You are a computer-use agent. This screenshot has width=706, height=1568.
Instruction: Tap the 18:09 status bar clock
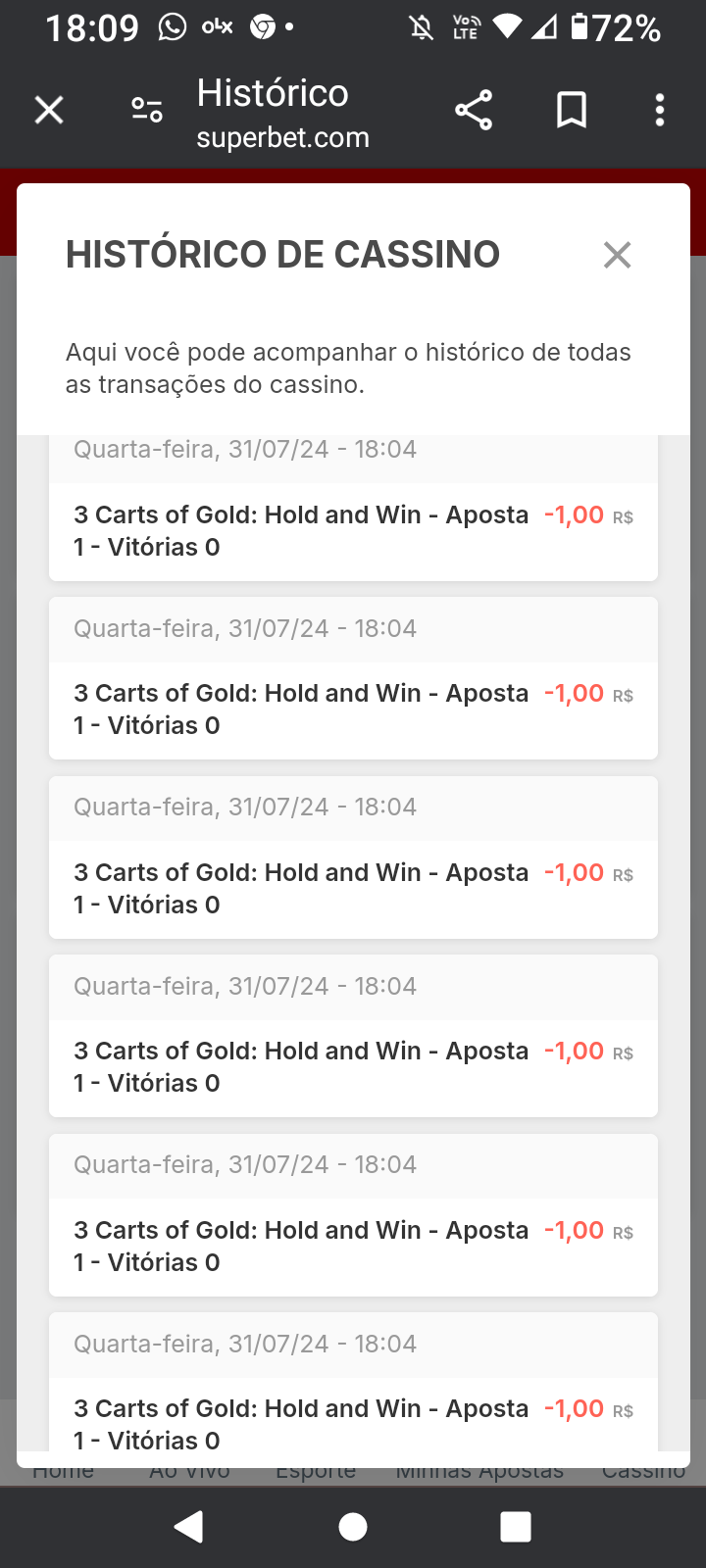pos(92,27)
